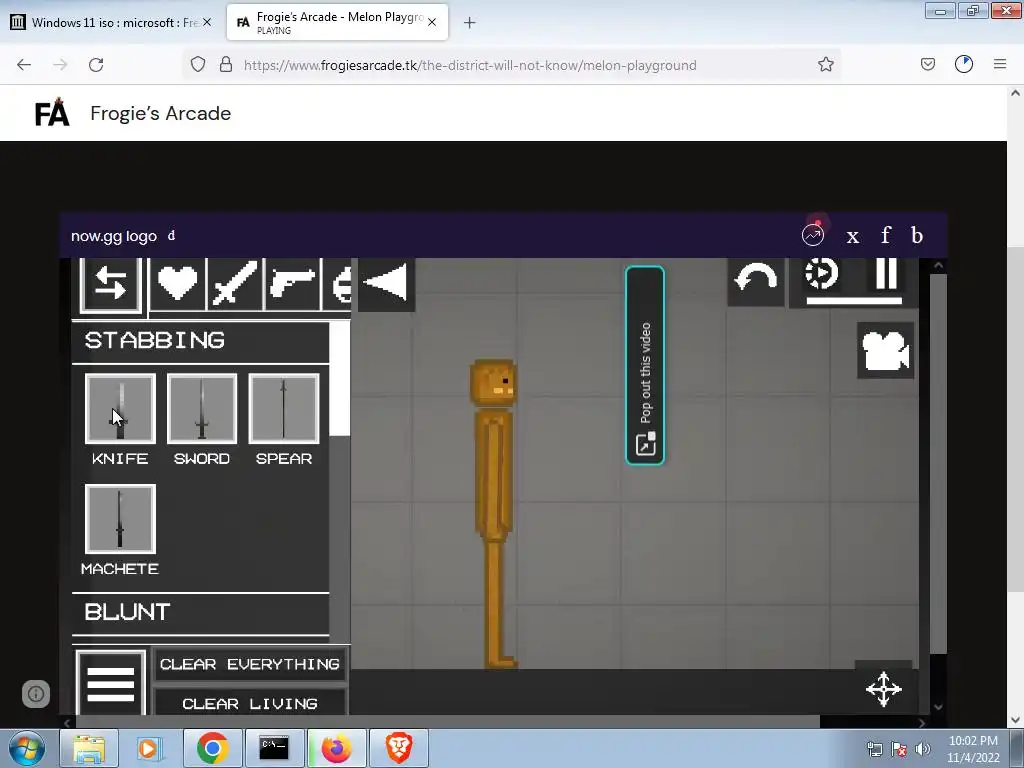Open File Explorer from taskbar
Screen dimensions: 1024x768
(x=89, y=748)
